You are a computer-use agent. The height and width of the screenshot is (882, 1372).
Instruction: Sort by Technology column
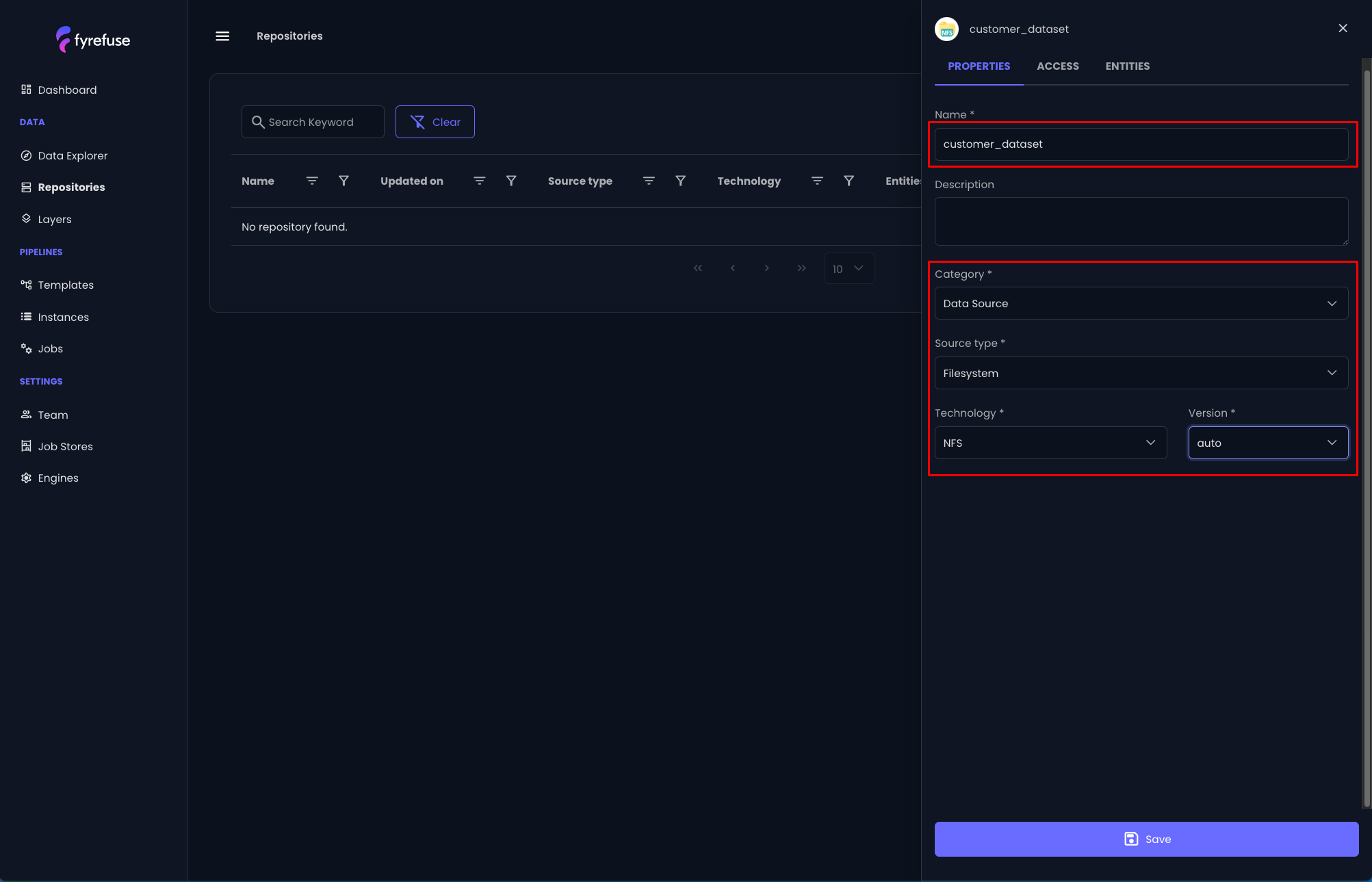tap(817, 181)
